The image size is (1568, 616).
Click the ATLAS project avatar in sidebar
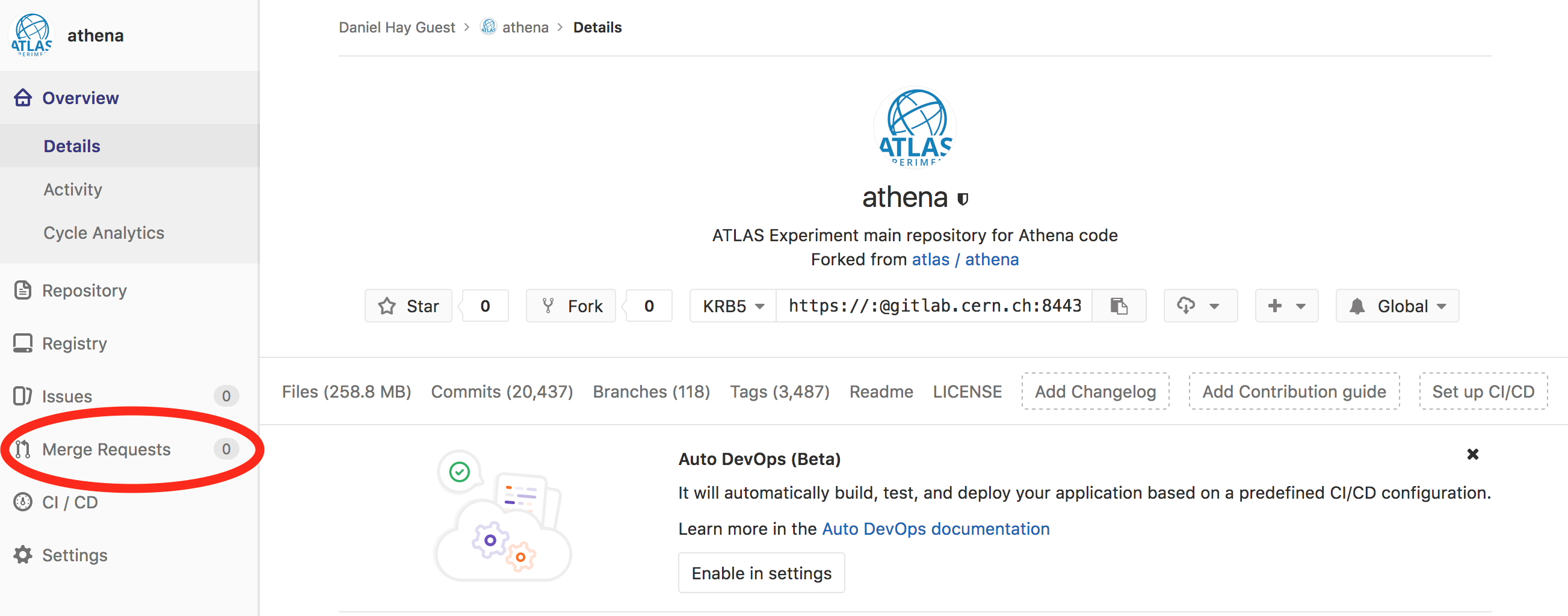pyautogui.click(x=32, y=35)
